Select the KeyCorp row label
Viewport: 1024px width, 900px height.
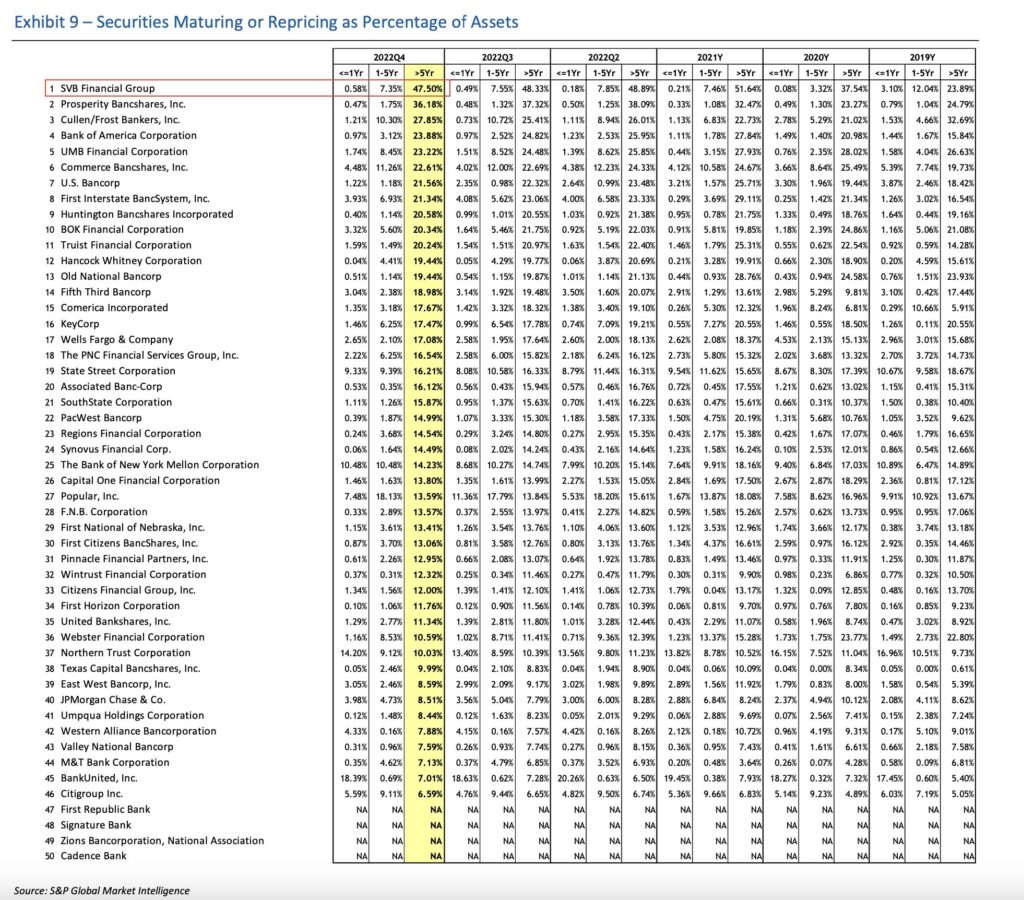[x=80, y=324]
